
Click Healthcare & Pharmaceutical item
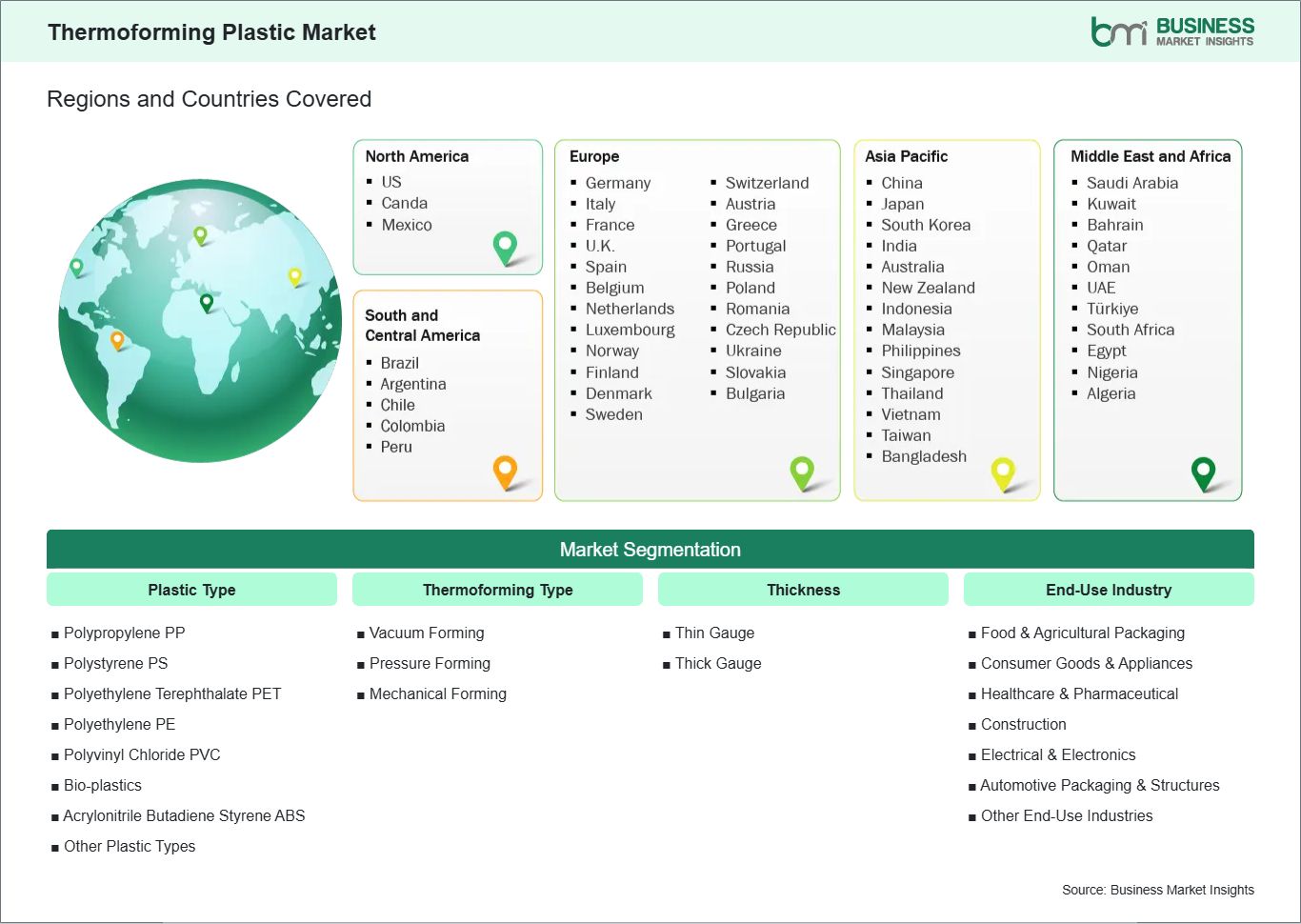(x=1079, y=693)
